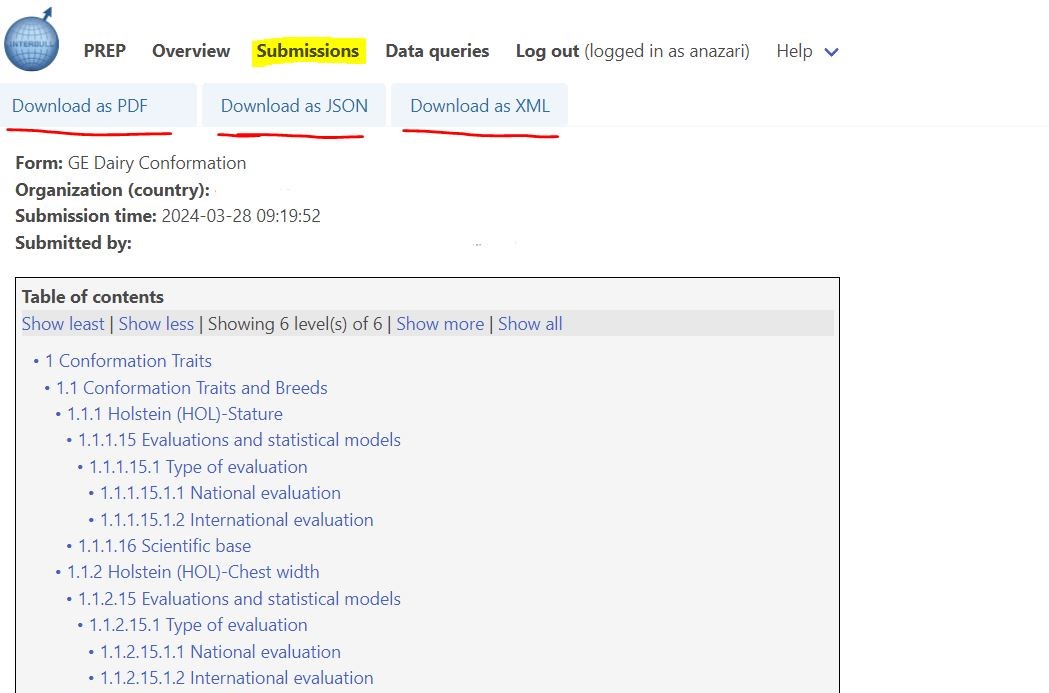
Task: Download the submission as JSON
Action: coord(294,106)
